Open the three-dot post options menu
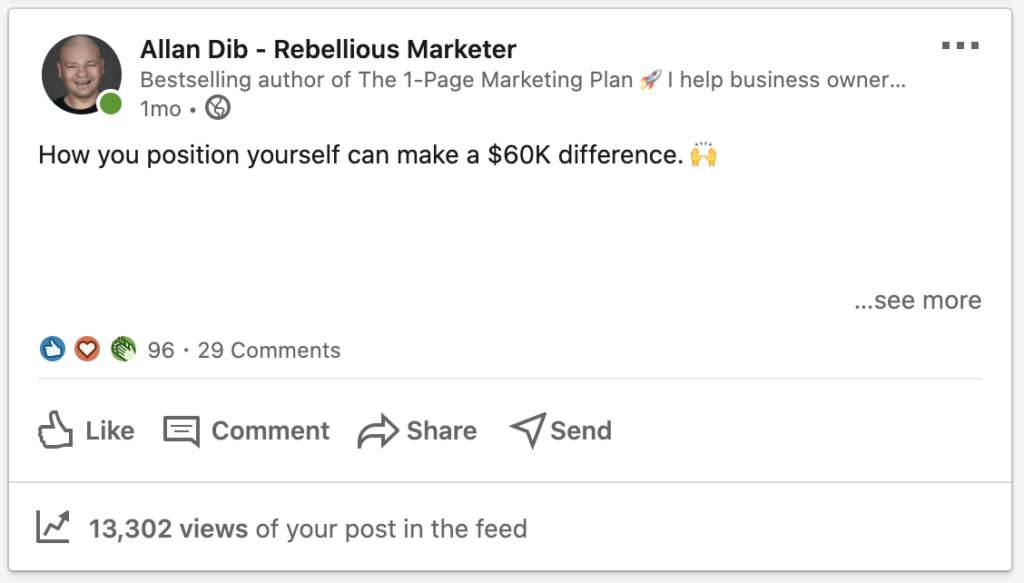Screen dimensions: 1024x583 (x=962, y=43)
